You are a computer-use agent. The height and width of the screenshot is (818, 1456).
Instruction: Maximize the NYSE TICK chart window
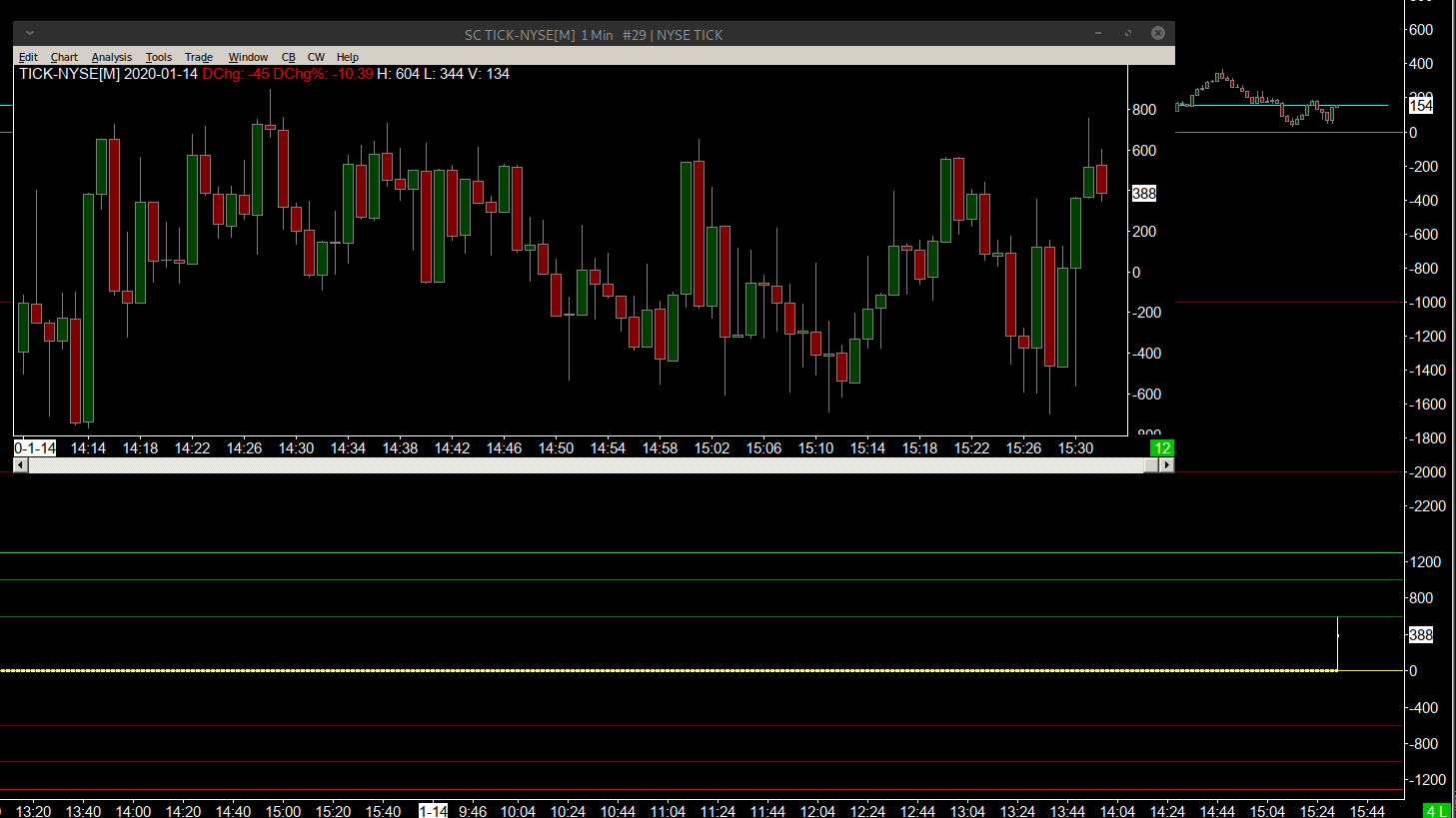1128,33
